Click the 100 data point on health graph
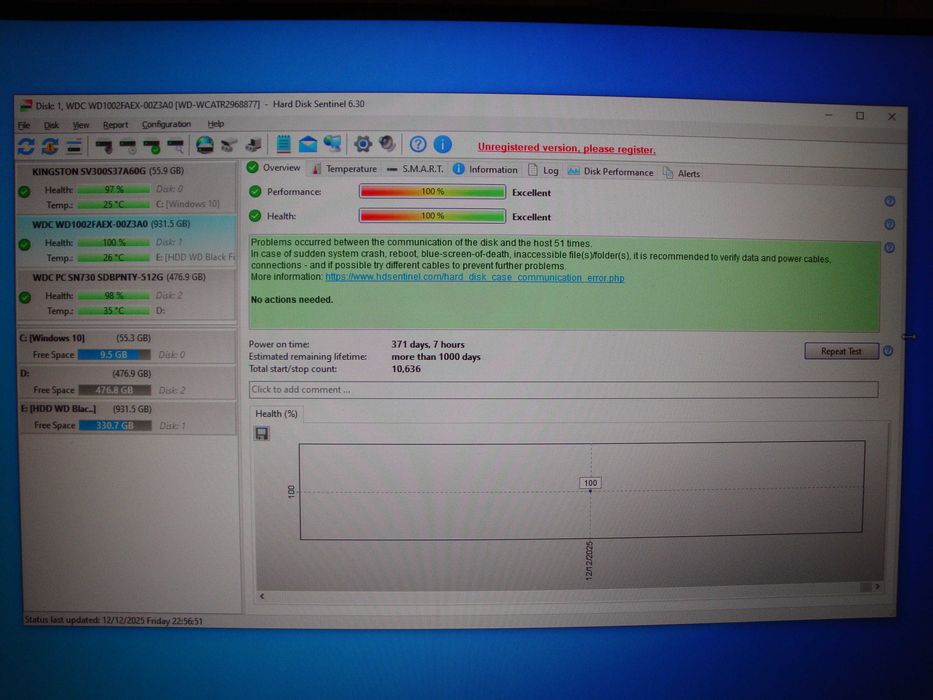 point(590,491)
